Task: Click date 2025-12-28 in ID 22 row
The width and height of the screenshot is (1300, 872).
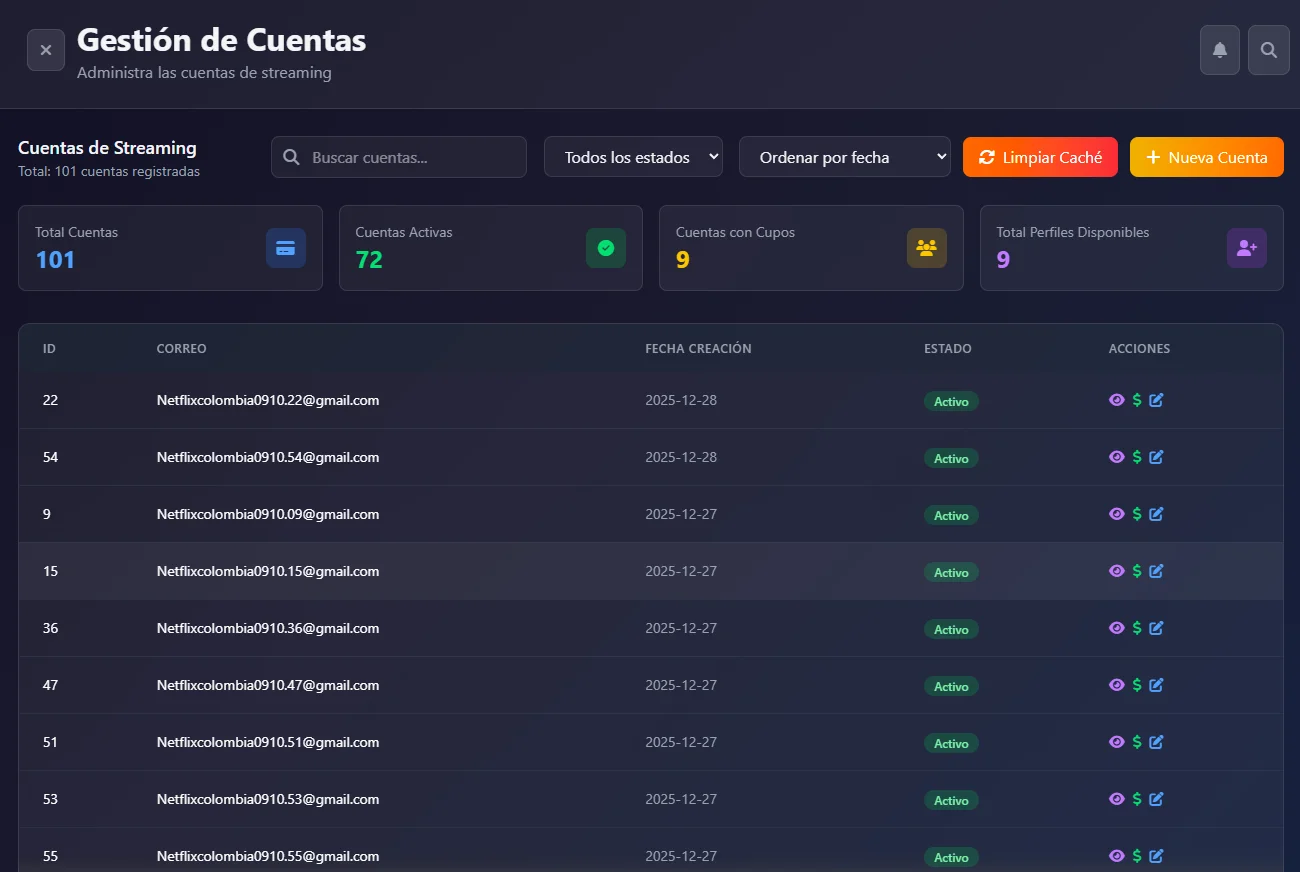Action: pyautogui.click(x=681, y=400)
